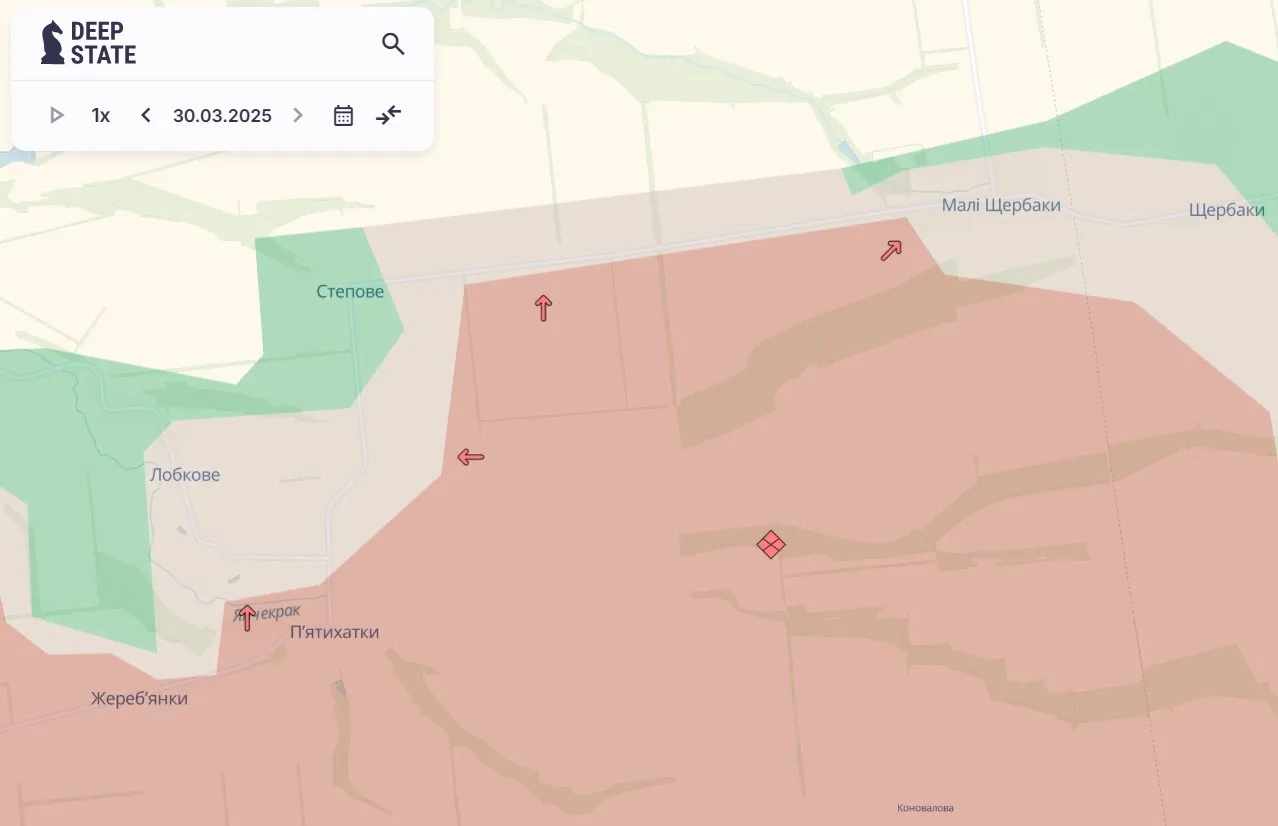Click the Щербаки label on the map

(x=1226, y=210)
